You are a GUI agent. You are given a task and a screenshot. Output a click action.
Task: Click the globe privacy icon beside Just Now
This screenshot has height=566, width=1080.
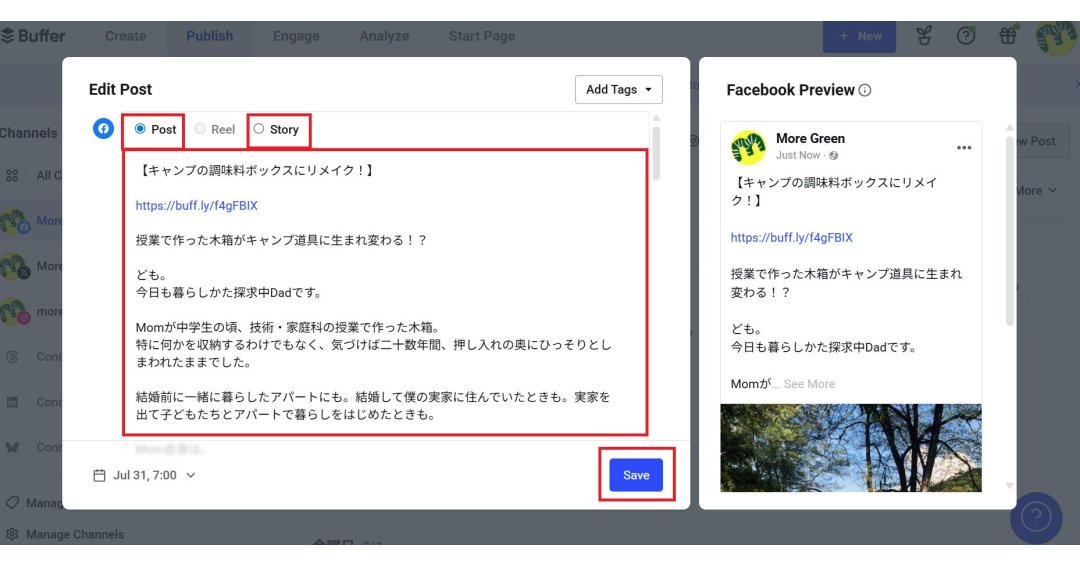[833, 156]
